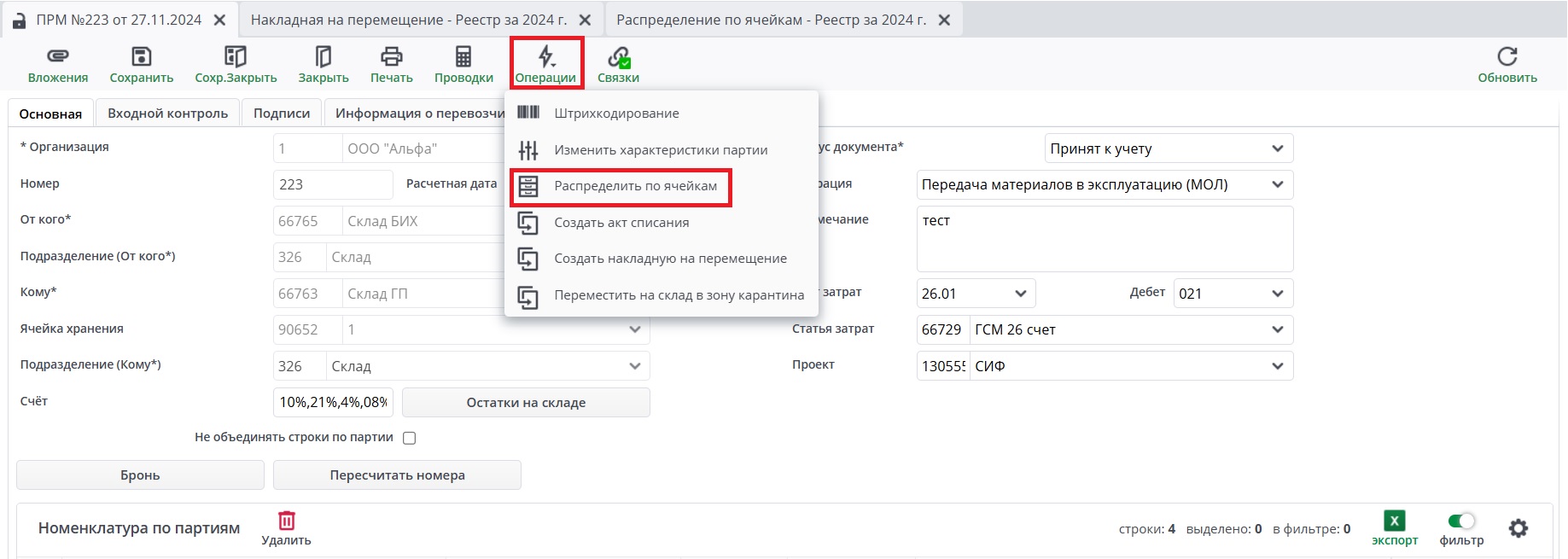Image resolution: width=1568 pixels, height=559 pixels.
Task: Click the Обновить refresh icon
Action: 1507,56
